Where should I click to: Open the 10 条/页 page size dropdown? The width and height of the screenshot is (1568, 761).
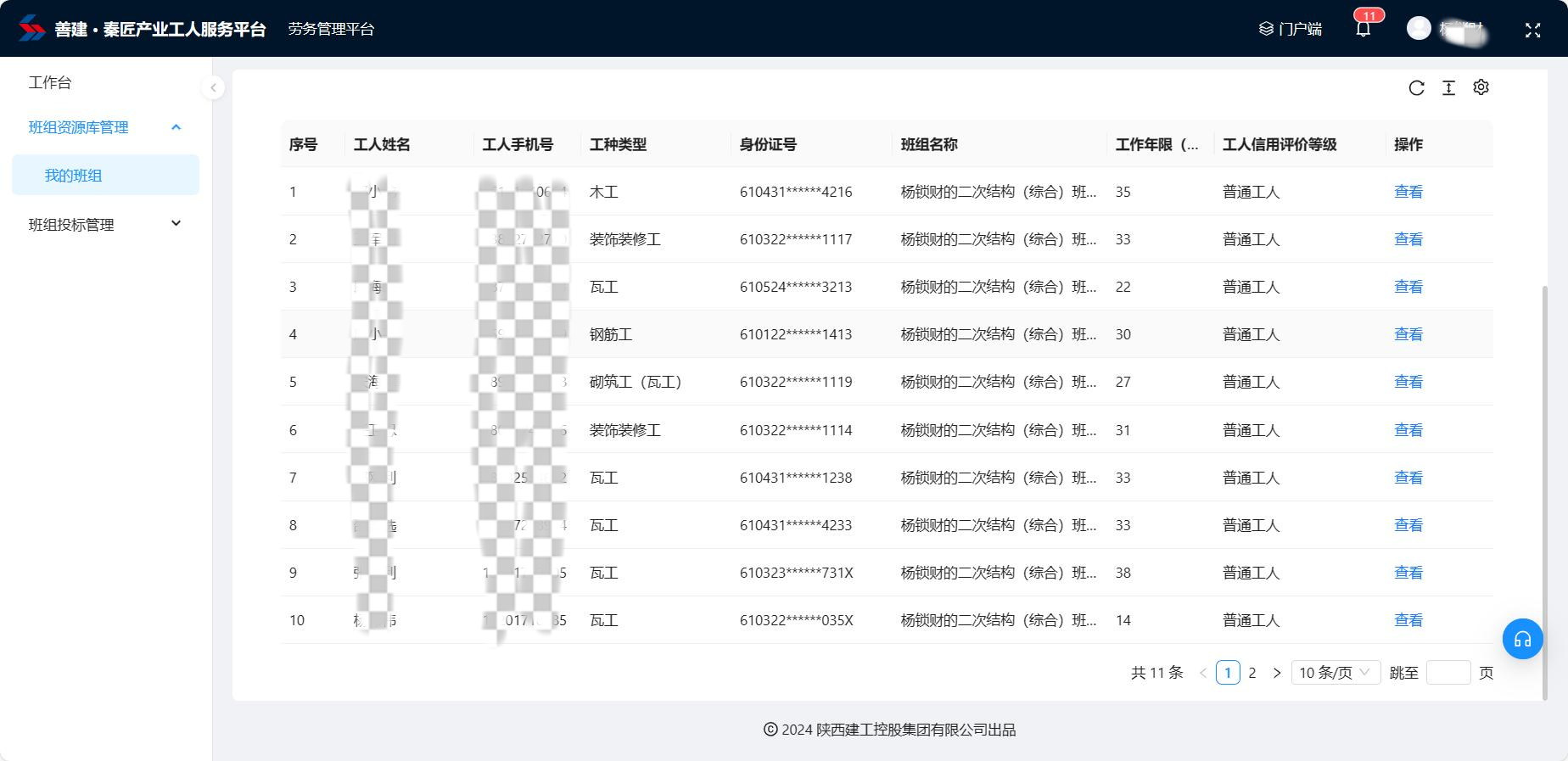pos(1335,673)
